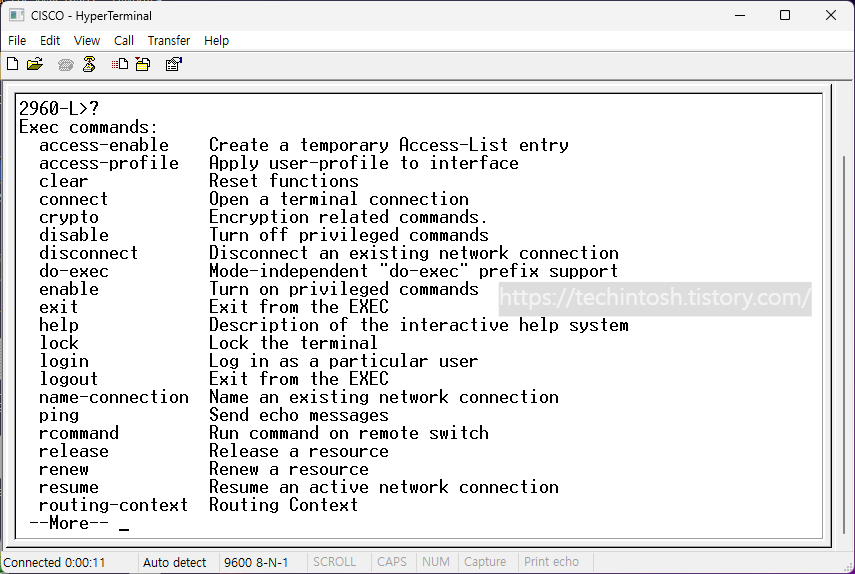
Task: Click the 'disconnect' command text
Action: click(x=88, y=253)
